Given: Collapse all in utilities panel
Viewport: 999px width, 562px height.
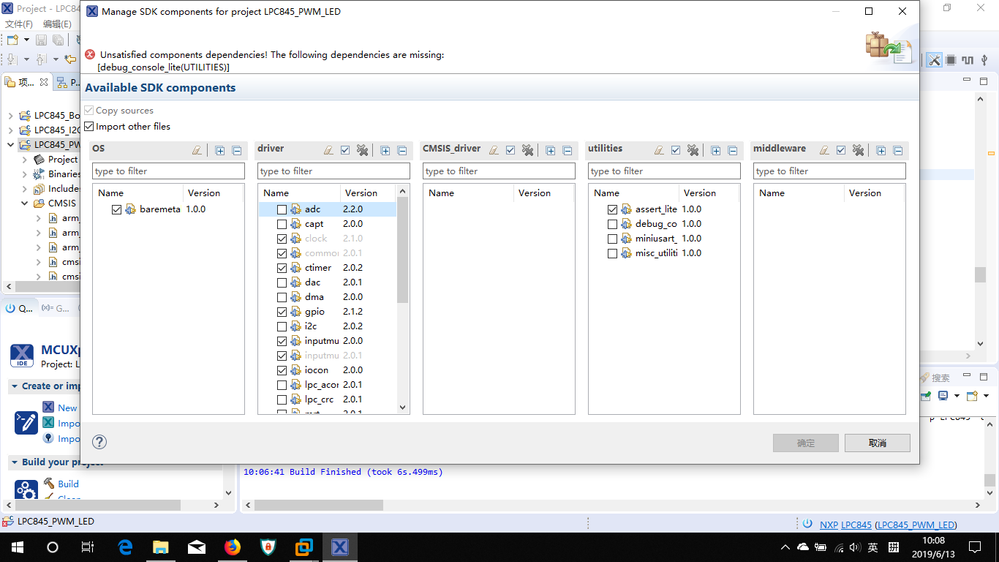Looking at the screenshot, I should [733, 150].
